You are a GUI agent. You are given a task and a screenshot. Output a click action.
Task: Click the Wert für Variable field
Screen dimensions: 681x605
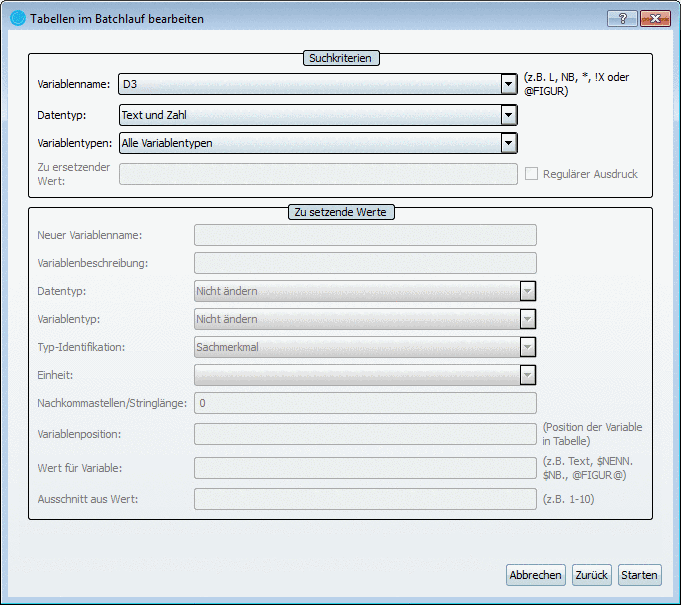(365, 468)
